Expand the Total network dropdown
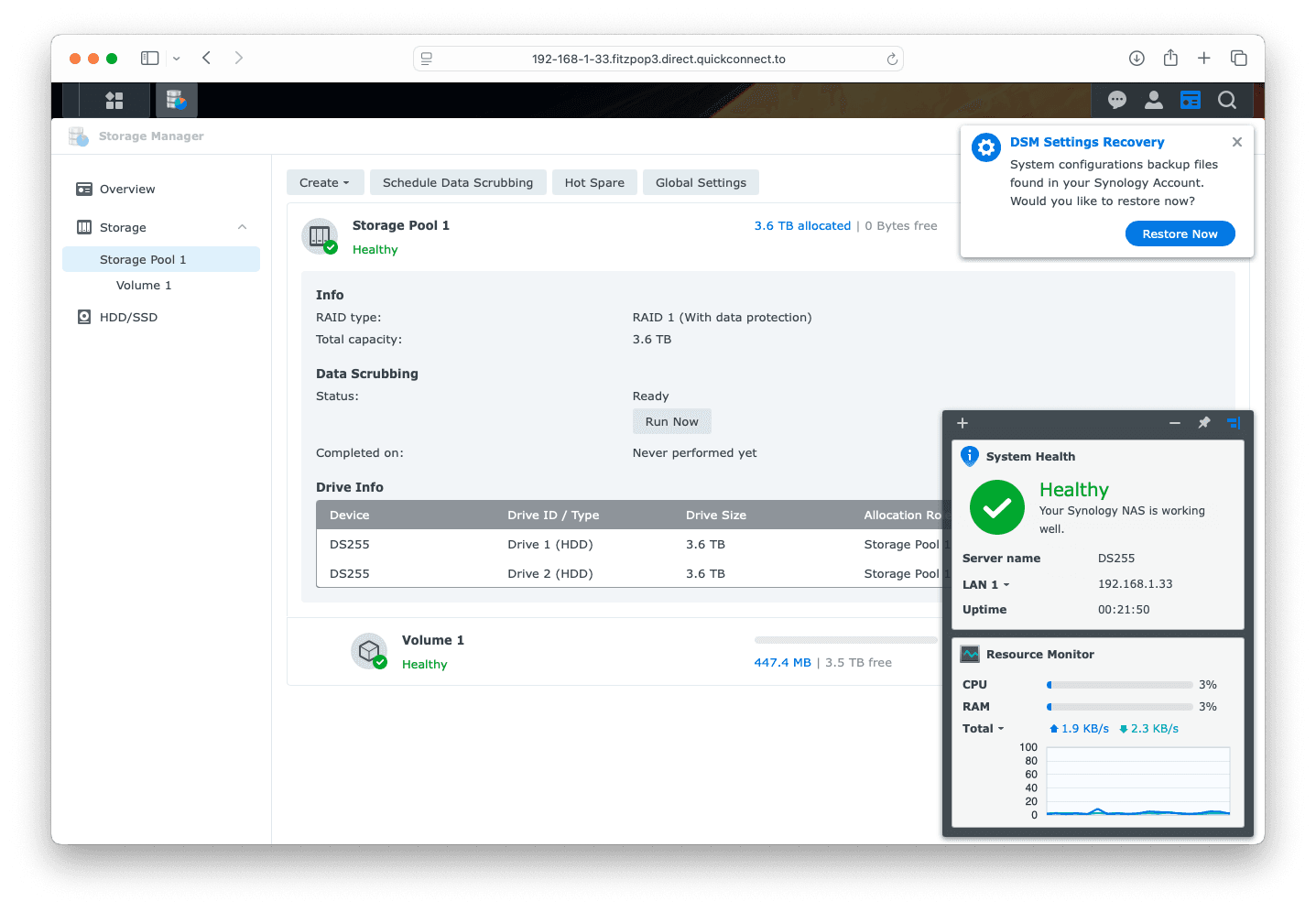The image size is (1316, 912). (984, 729)
